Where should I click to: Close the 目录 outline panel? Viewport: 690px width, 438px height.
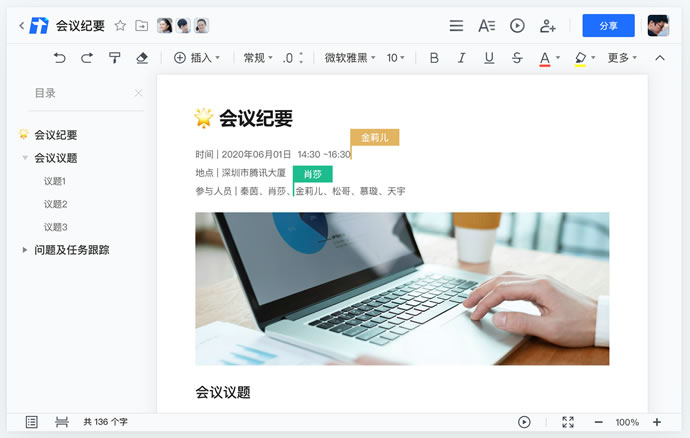point(138,93)
